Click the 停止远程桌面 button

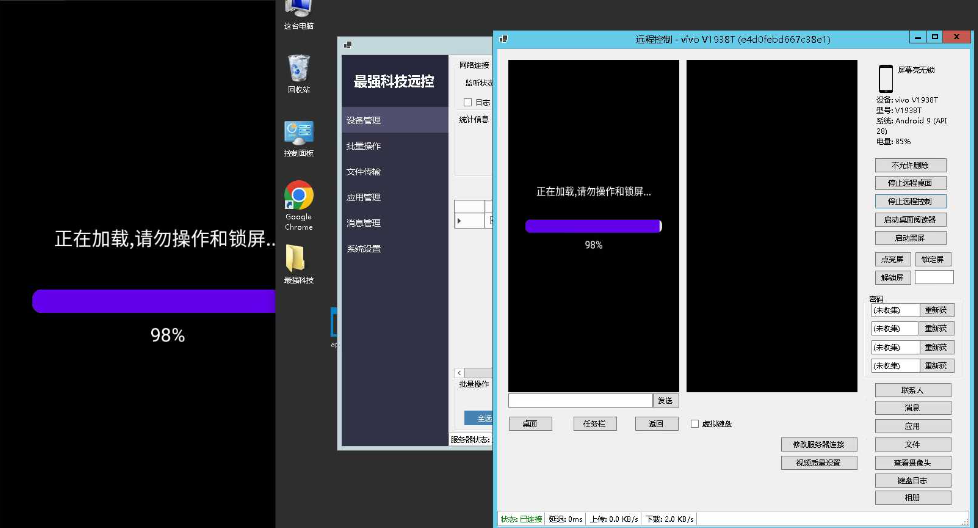pos(911,183)
